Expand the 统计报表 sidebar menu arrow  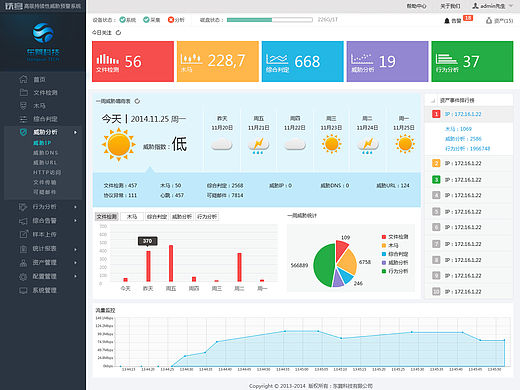75,249
